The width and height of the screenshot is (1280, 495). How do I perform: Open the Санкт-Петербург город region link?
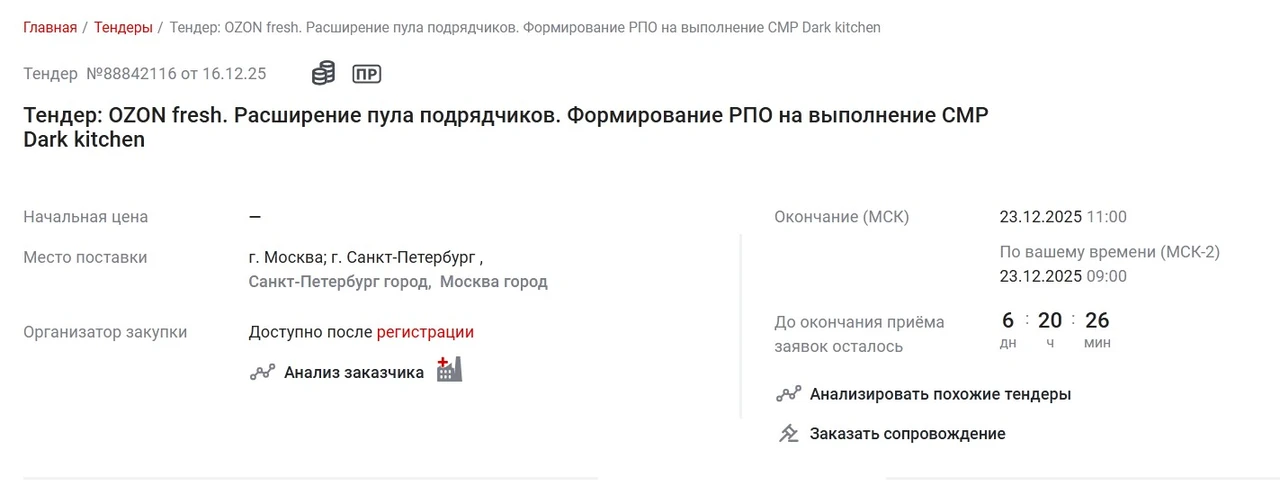(339, 282)
